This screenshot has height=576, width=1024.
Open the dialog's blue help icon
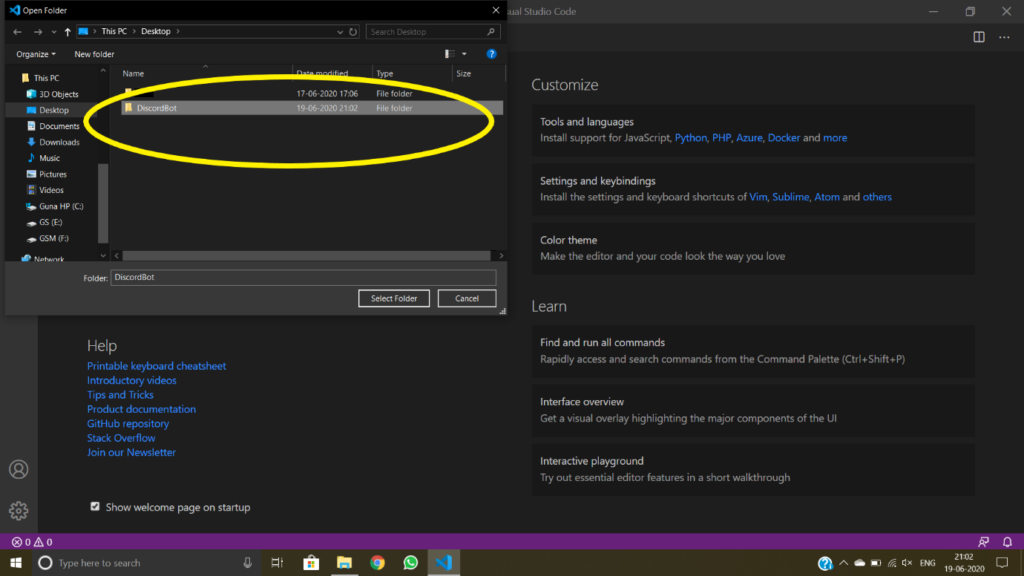tap(492, 54)
